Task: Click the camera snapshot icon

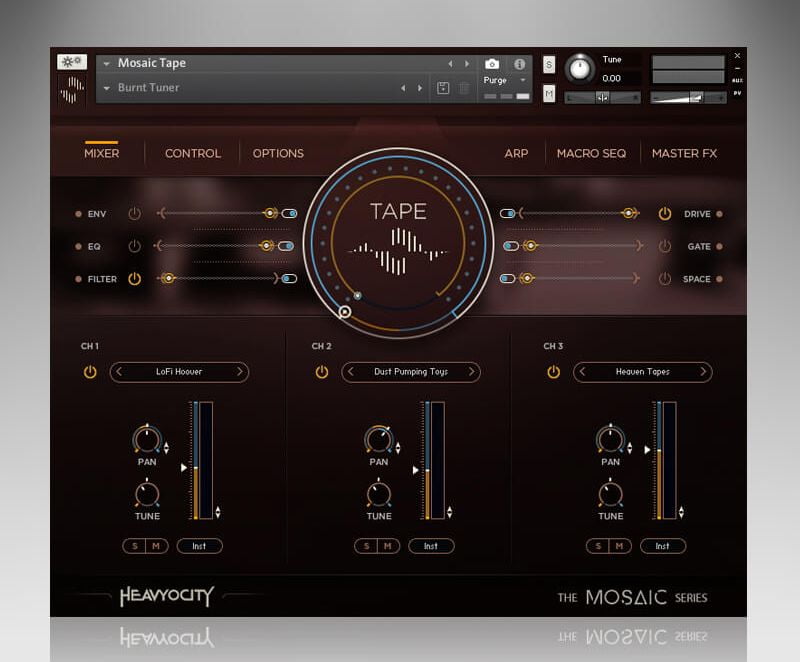Action: pyautogui.click(x=492, y=64)
